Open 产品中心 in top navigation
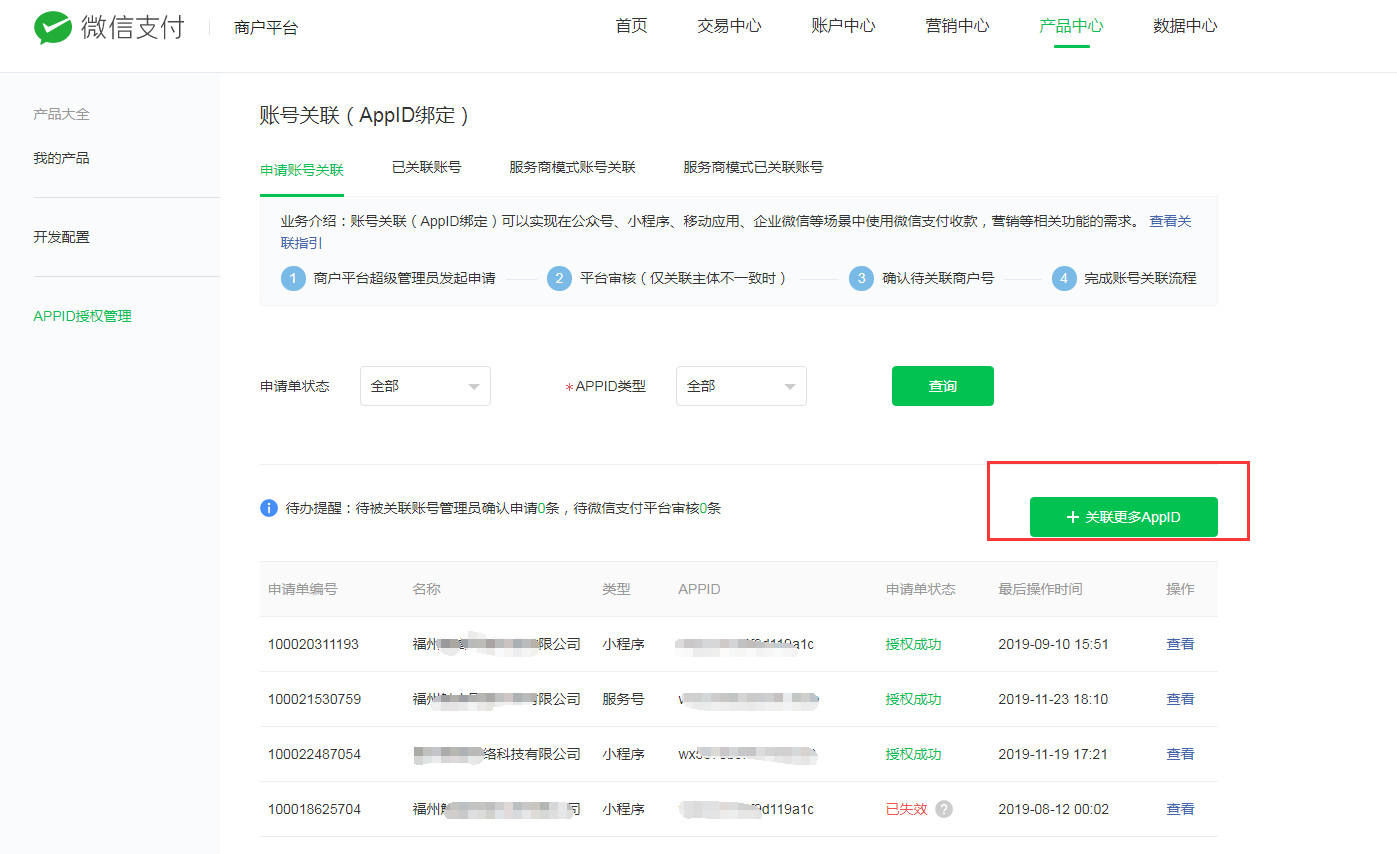Image resolution: width=1397 pixels, height=854 pixels. pos(1071,26)
